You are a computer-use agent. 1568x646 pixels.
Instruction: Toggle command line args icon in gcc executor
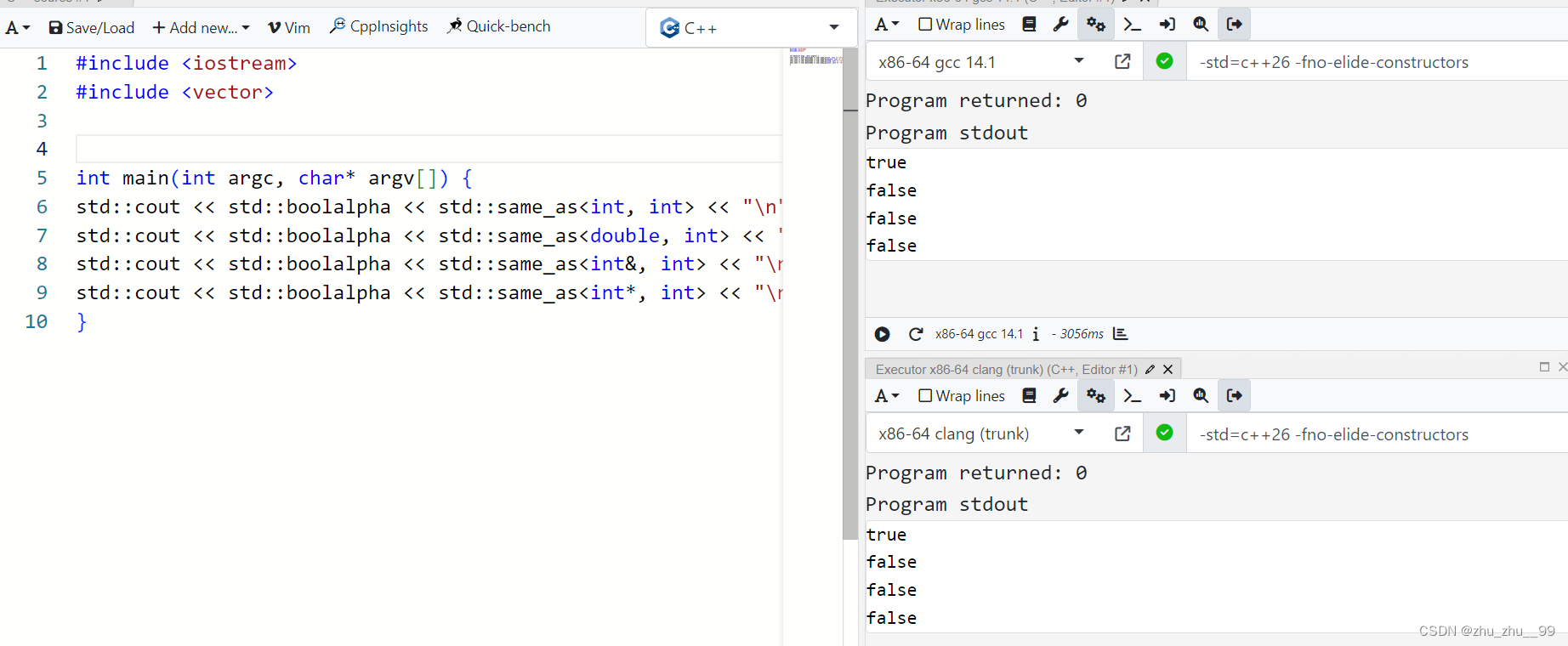1132,25
